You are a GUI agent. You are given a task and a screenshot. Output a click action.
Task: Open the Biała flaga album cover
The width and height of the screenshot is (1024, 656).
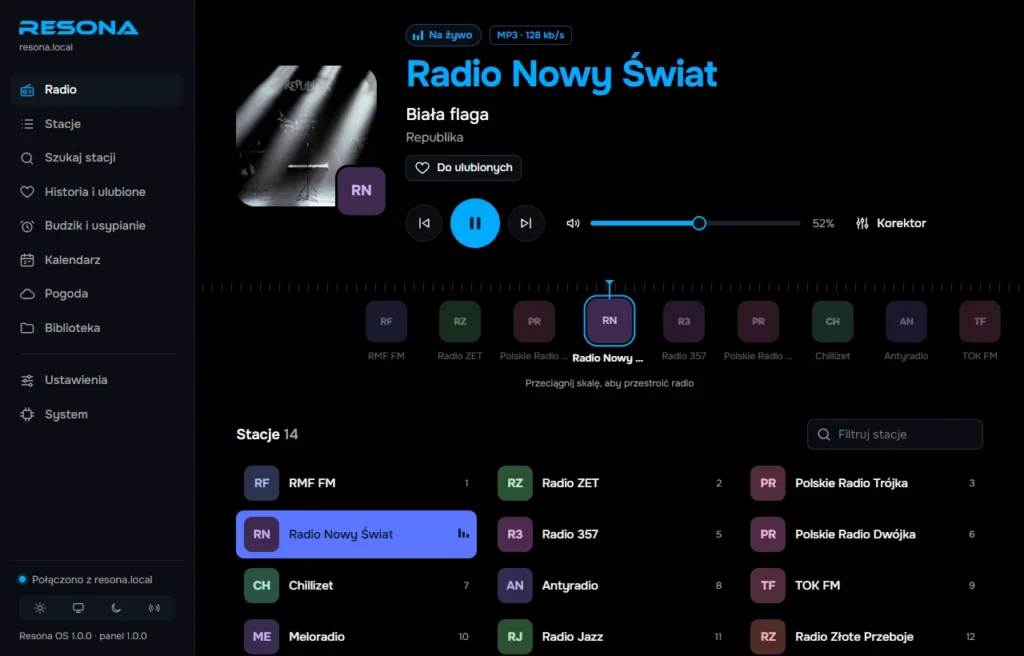(306, 136)
